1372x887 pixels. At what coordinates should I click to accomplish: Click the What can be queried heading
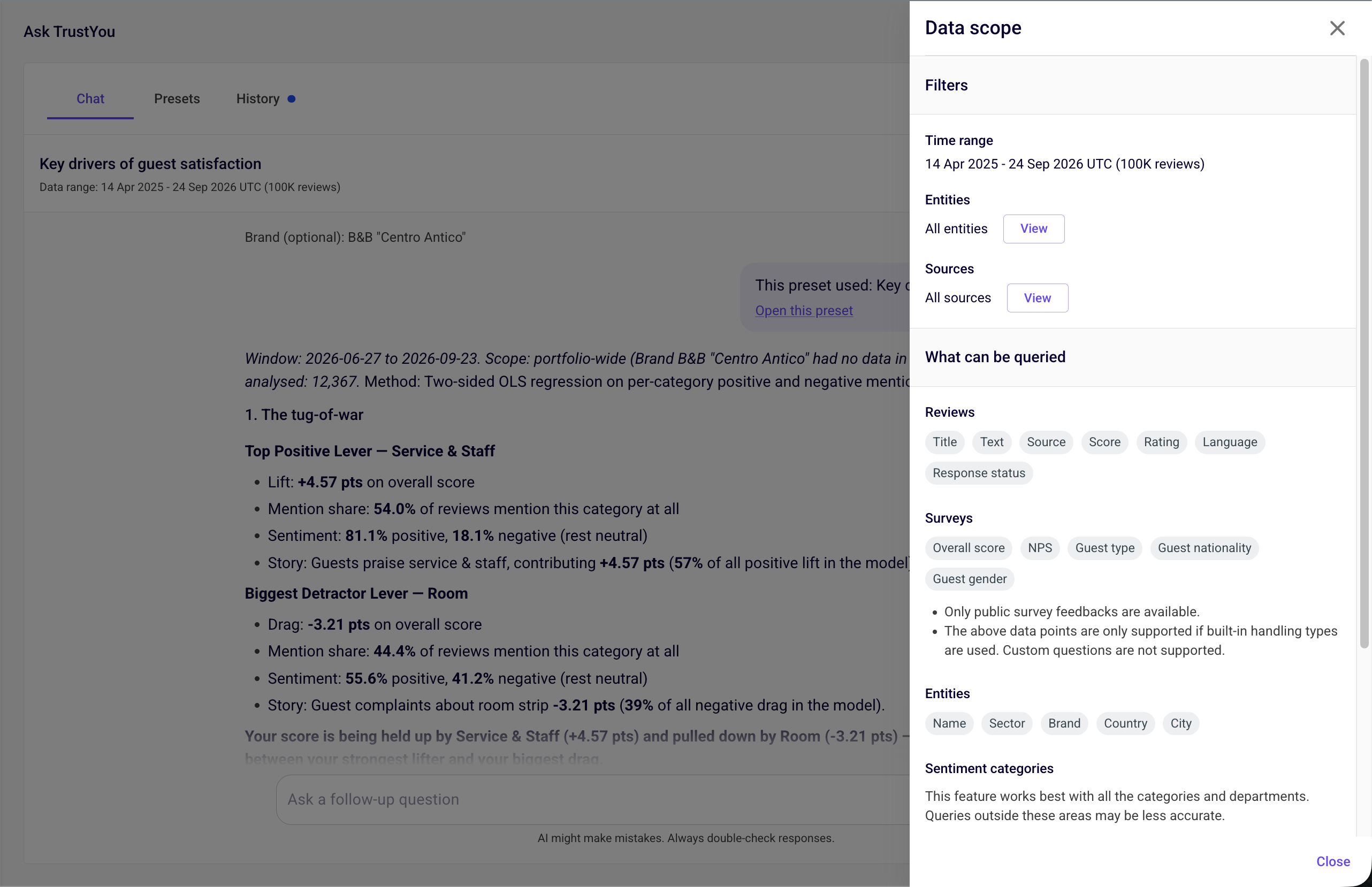pyautogui.click(x=995, y=357)
